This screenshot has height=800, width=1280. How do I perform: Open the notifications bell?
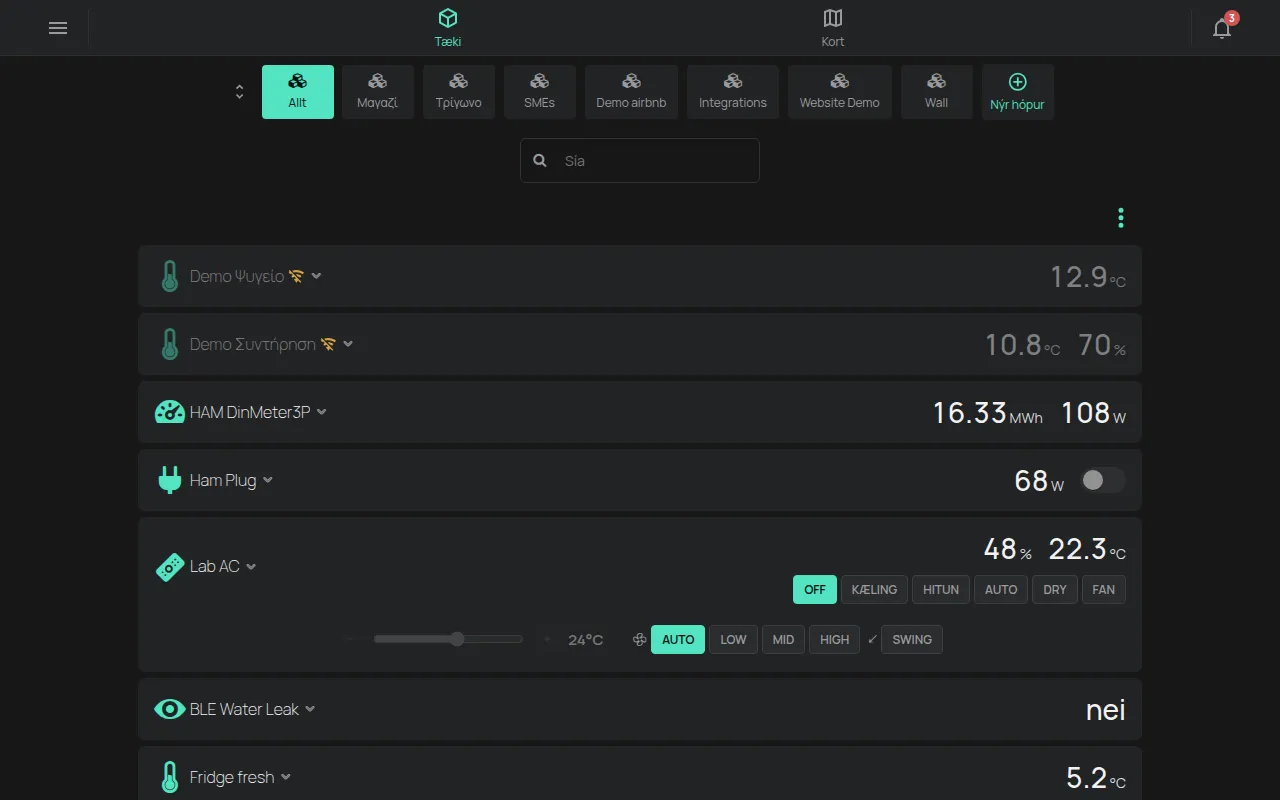(x=1222, y=28)
